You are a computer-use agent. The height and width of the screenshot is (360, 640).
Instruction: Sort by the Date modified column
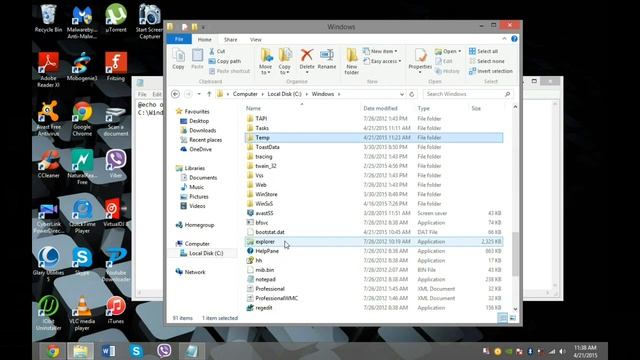pos(380,109)
